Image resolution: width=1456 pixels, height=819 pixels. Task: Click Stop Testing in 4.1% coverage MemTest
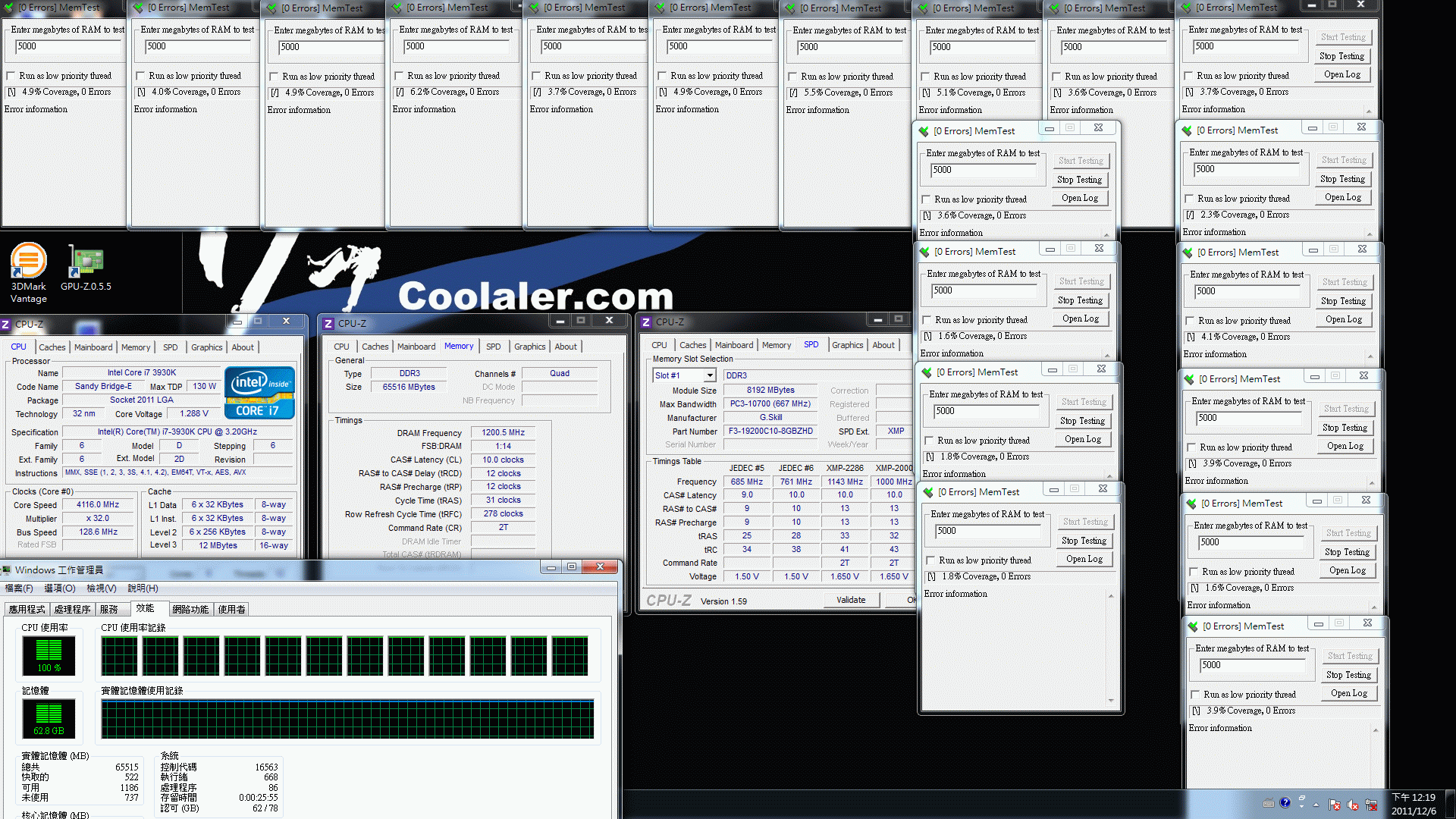pos(1343,301)
